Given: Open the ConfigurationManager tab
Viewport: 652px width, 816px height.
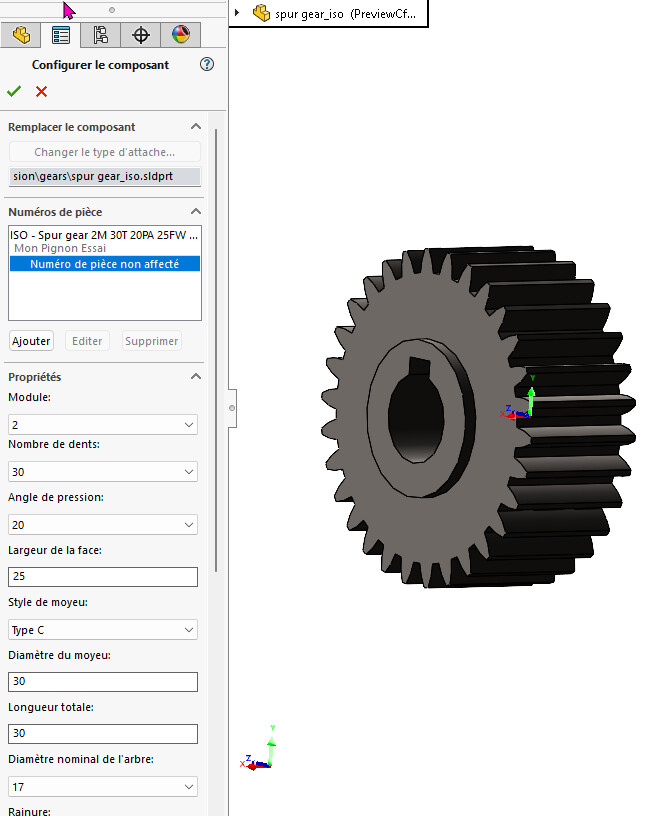Looking at the screenshot, I should click(101, 35).
